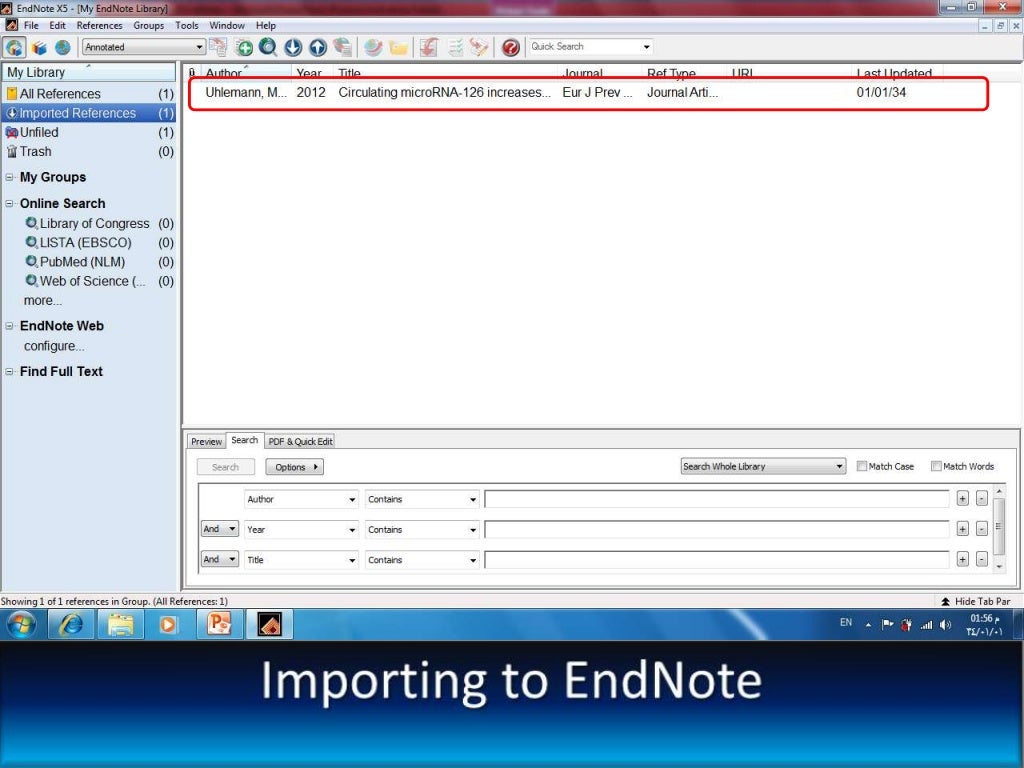
Task: Collapse the Find Full Text group
Action: (x=10, y=372)
